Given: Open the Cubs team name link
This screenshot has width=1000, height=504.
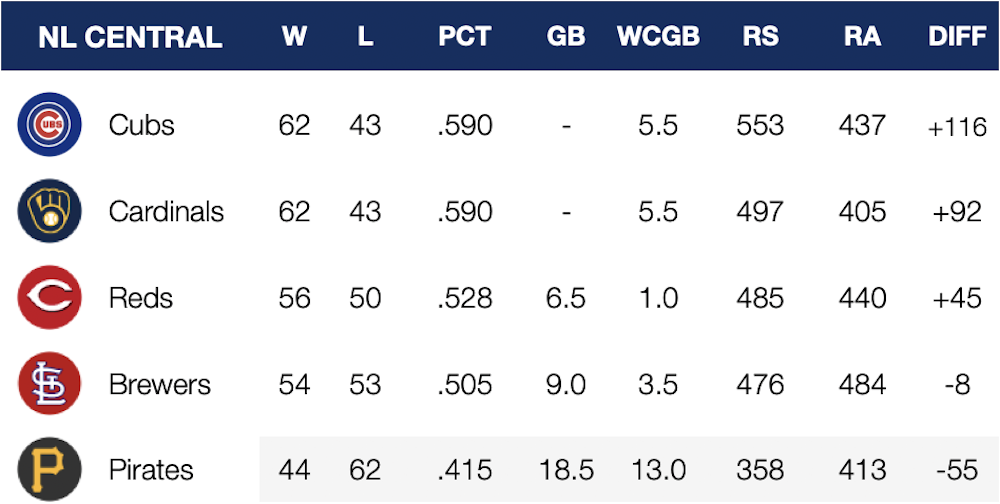Looking at the screenshot, I should click(141, 125).
